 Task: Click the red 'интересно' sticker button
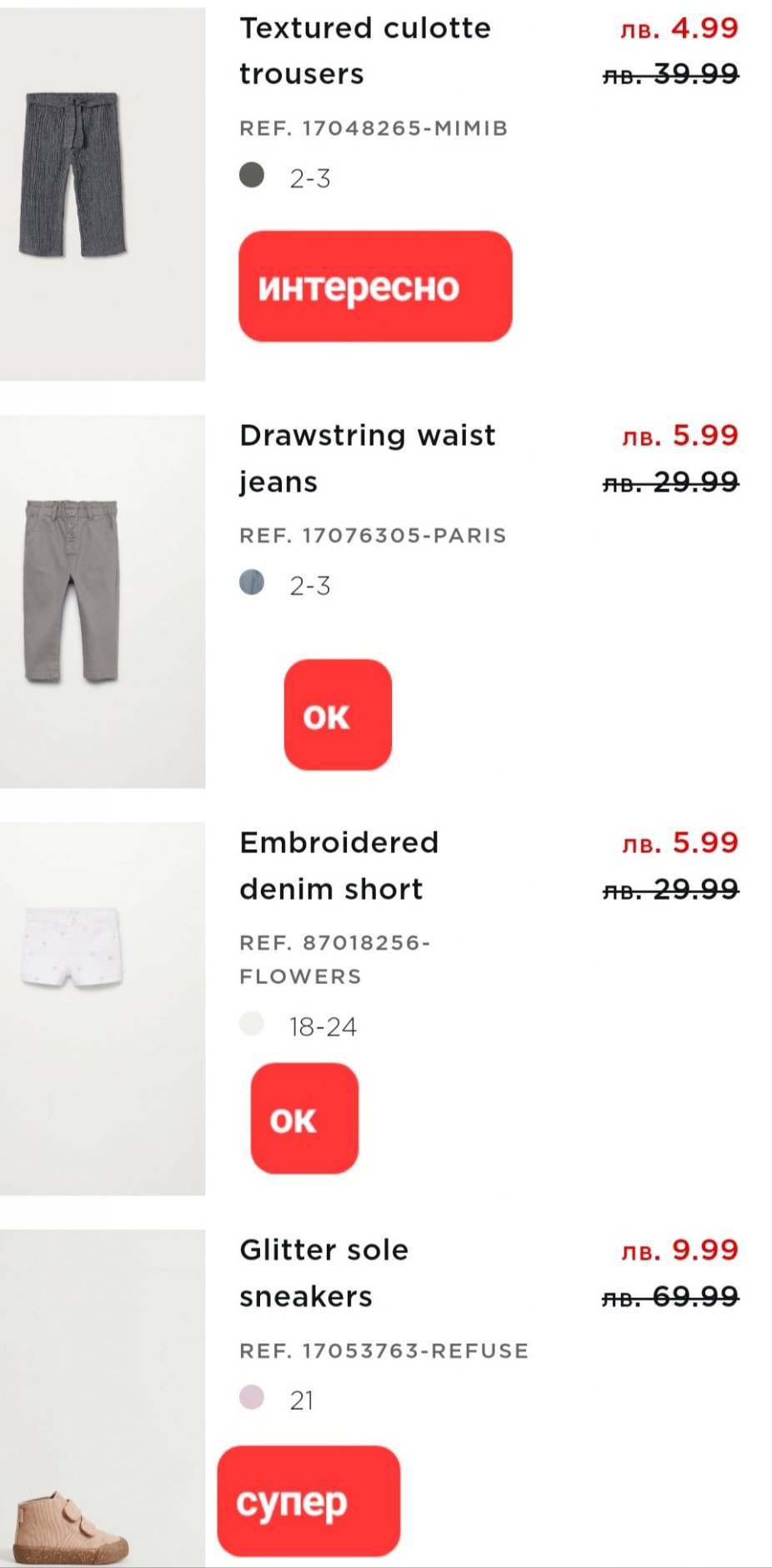click(x=375, y=286)
